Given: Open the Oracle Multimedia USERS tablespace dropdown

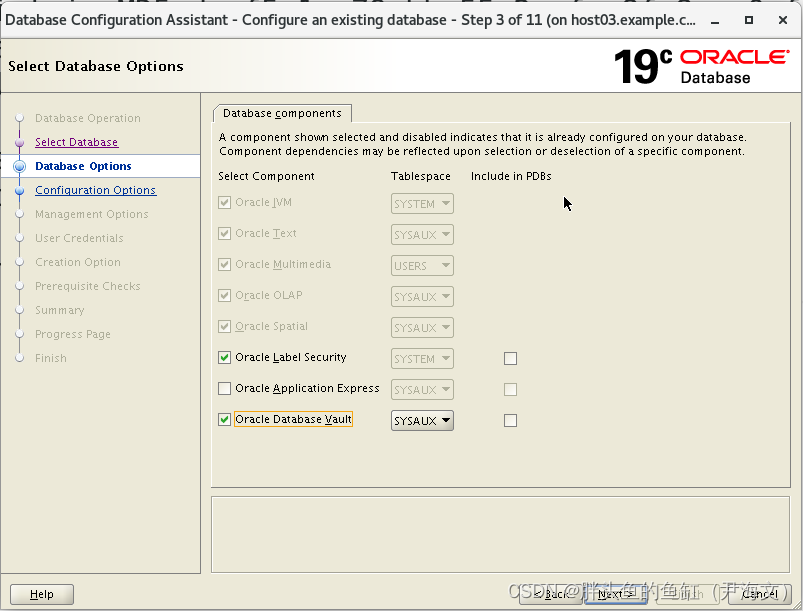Looking at the screenshot, I should click(x=422, y=266).
